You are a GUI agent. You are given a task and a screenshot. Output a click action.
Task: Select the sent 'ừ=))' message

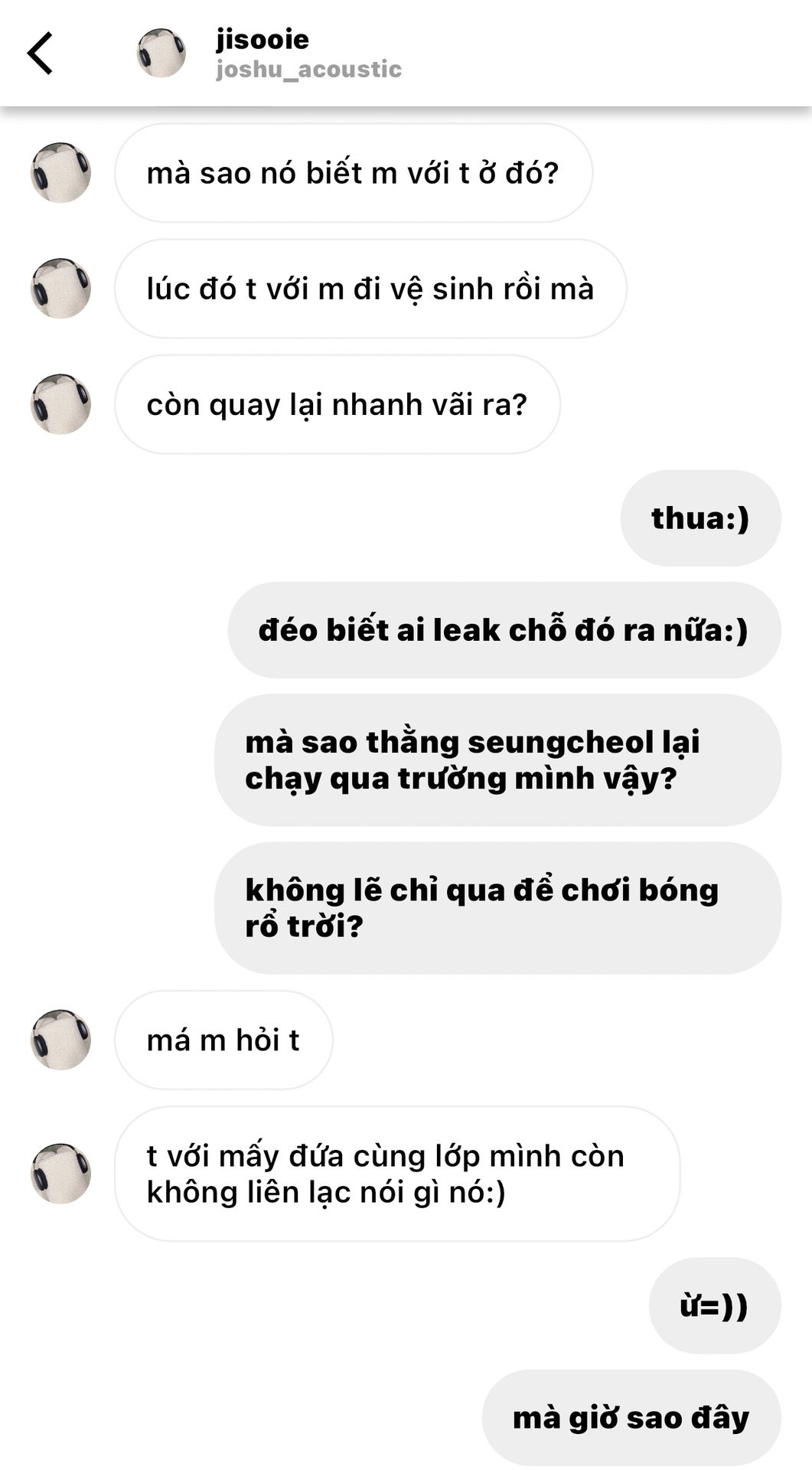[x=715, y=1305]
